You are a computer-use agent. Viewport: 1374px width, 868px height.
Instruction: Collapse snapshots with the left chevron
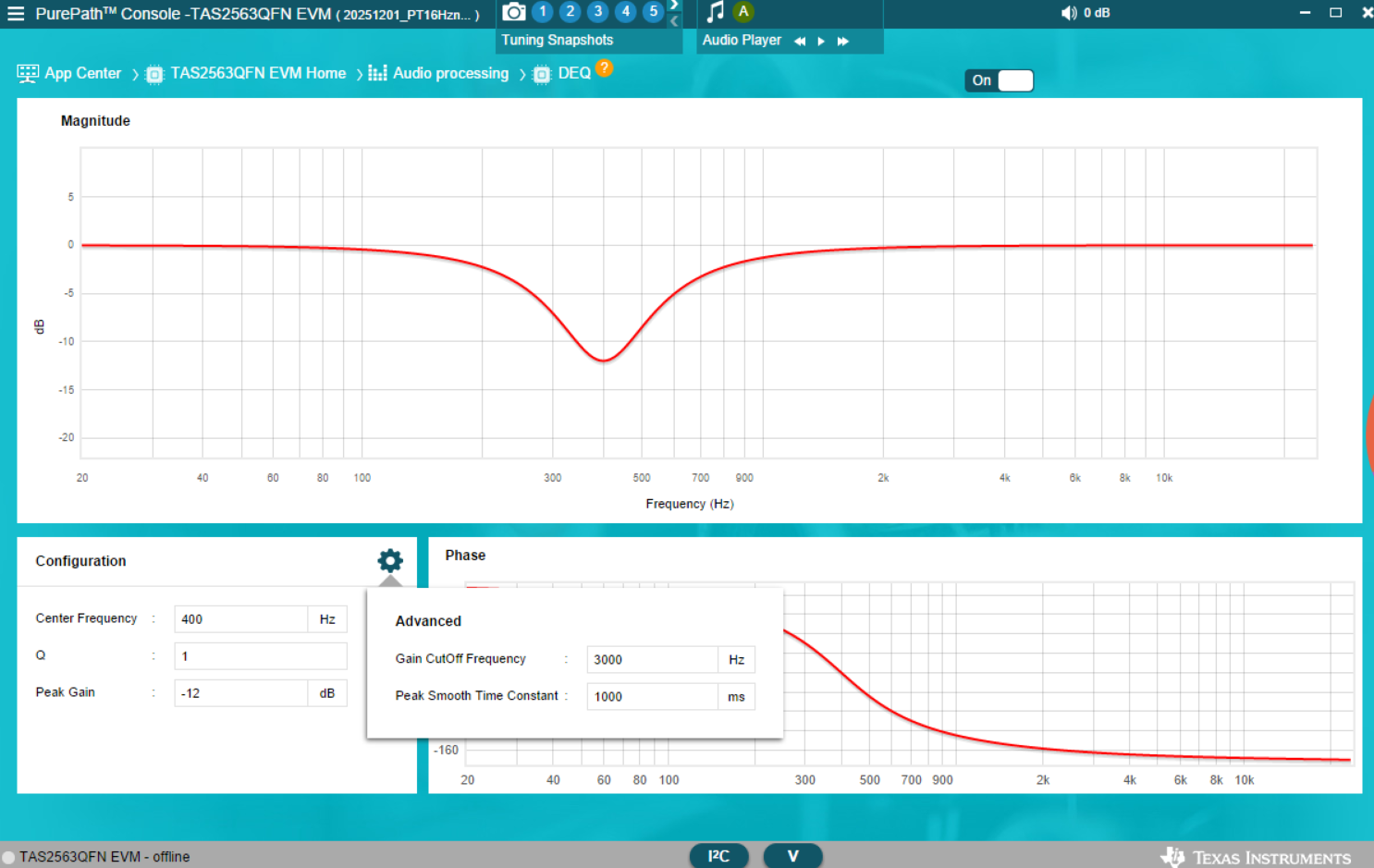pos(674,20)
